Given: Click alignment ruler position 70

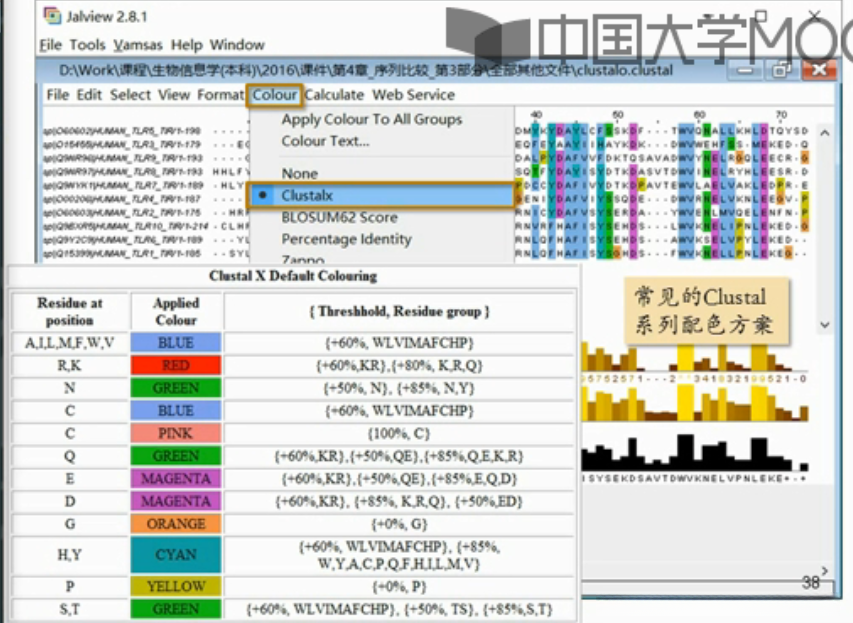Looking at the screenshot, I should pos(781,115).
